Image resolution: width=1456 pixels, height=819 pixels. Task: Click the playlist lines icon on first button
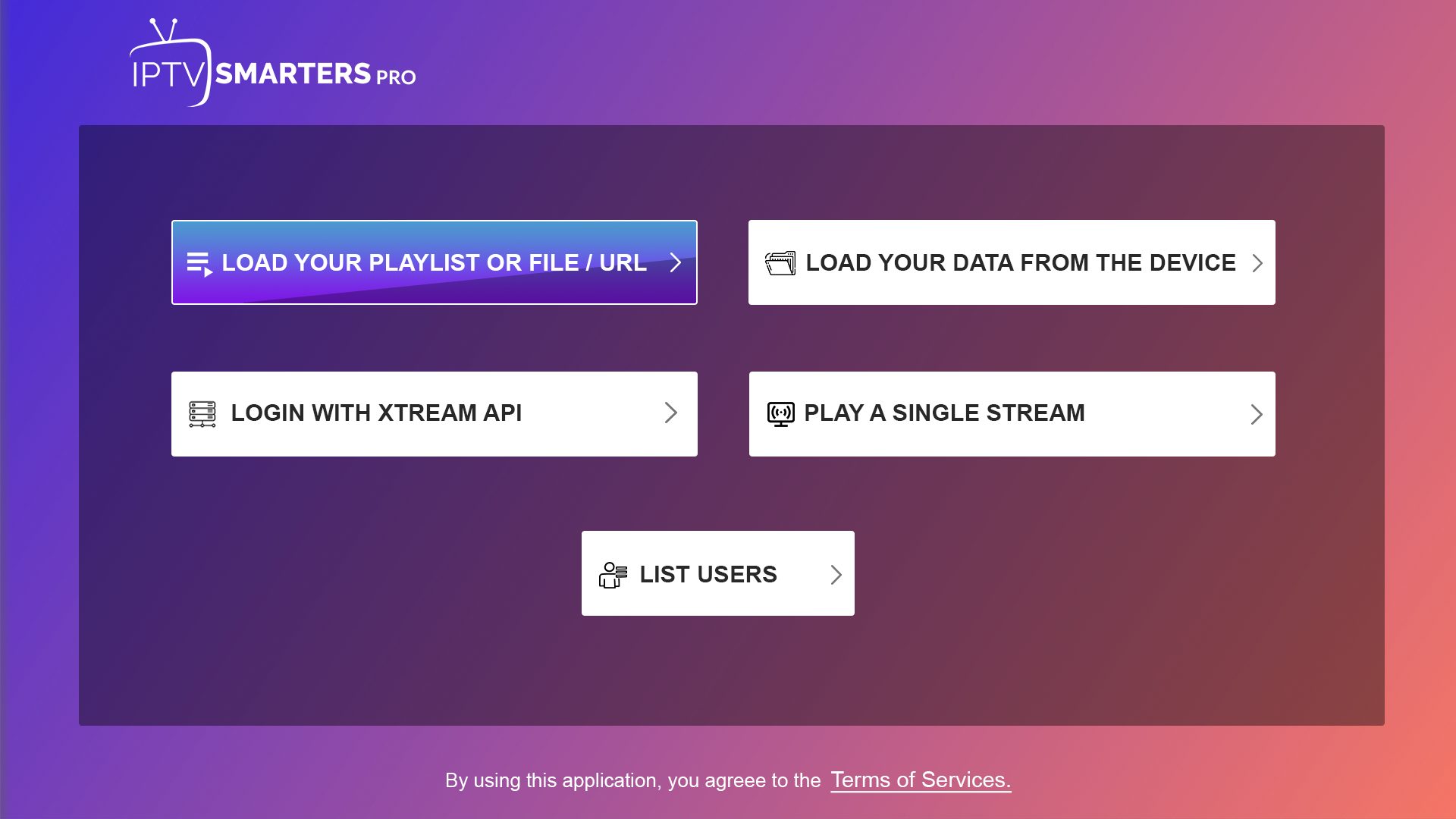197,261
